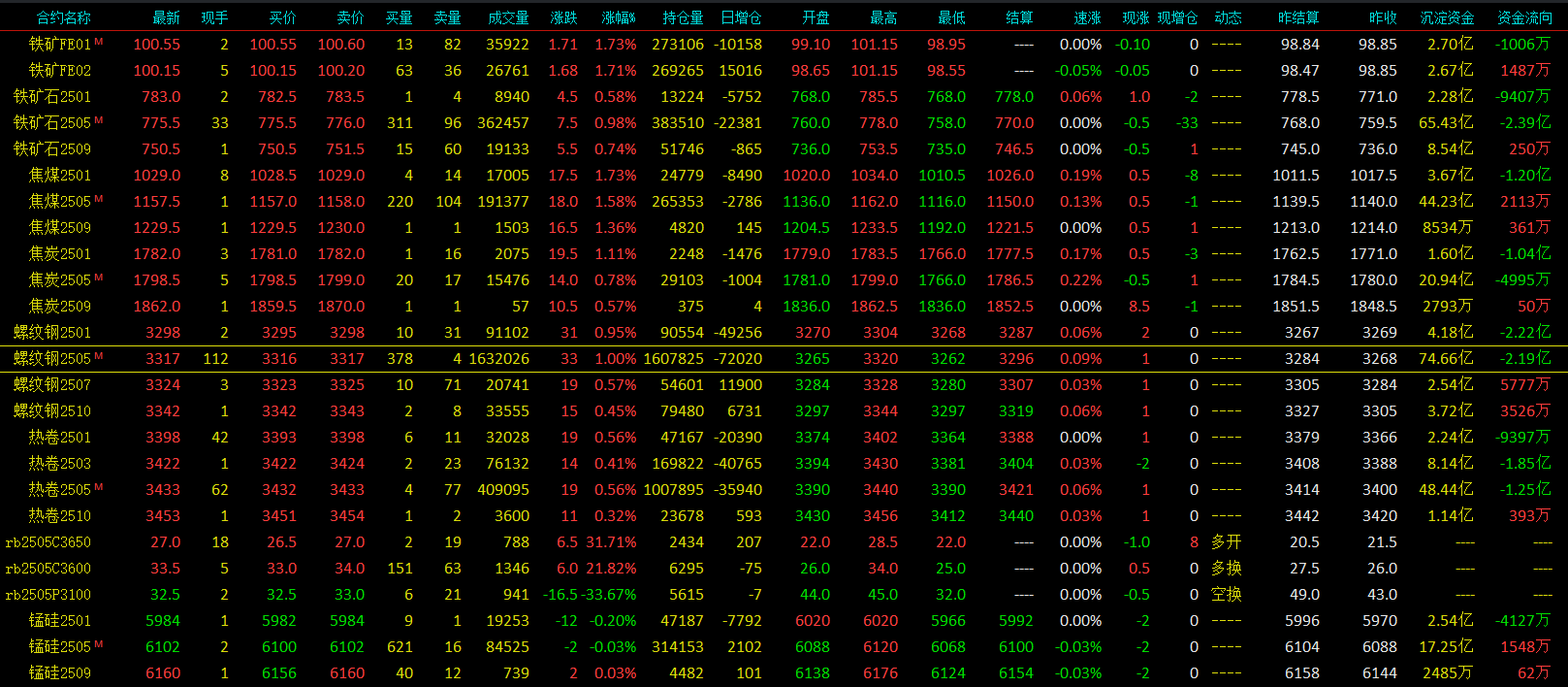Click the 螺纹钢2510 contract name
Screen dimensions: 1568x687
pyautogui.click(x=52, y=411)
